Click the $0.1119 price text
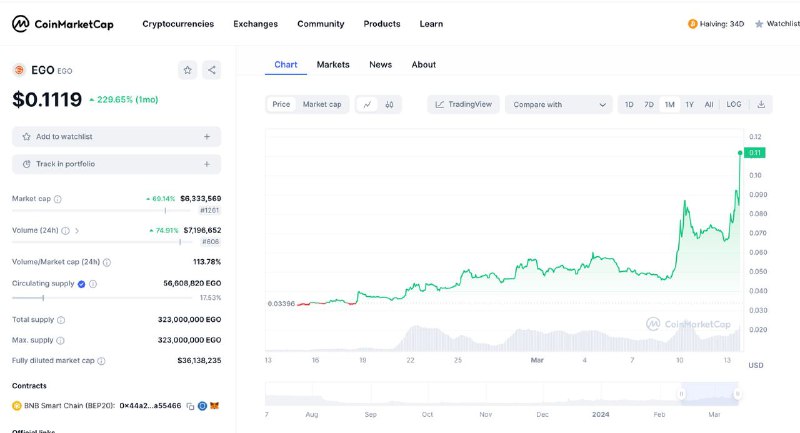This screenshot has width=800, height=433. [x=47, y=99]
